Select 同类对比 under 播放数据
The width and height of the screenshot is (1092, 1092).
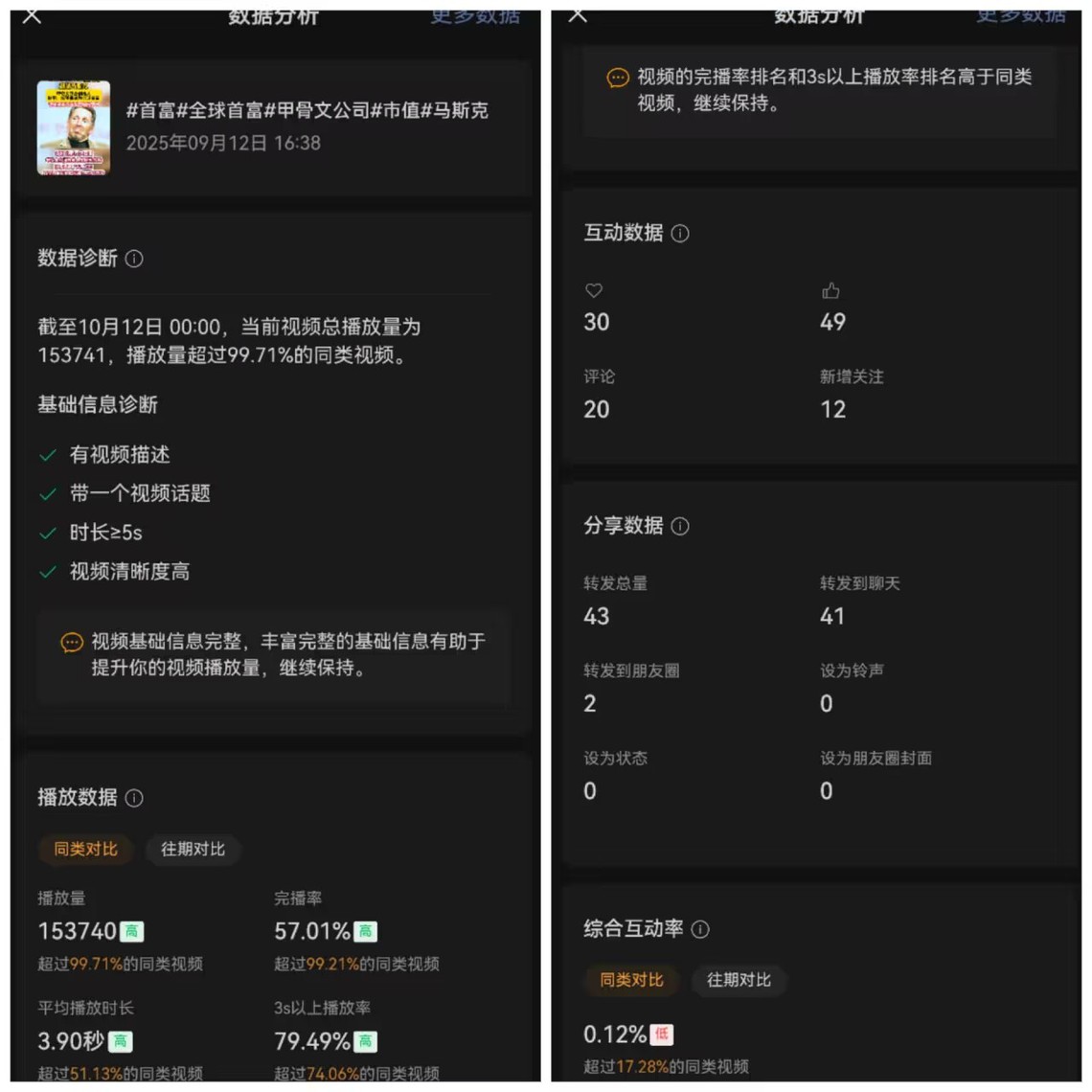click(85, 850)
